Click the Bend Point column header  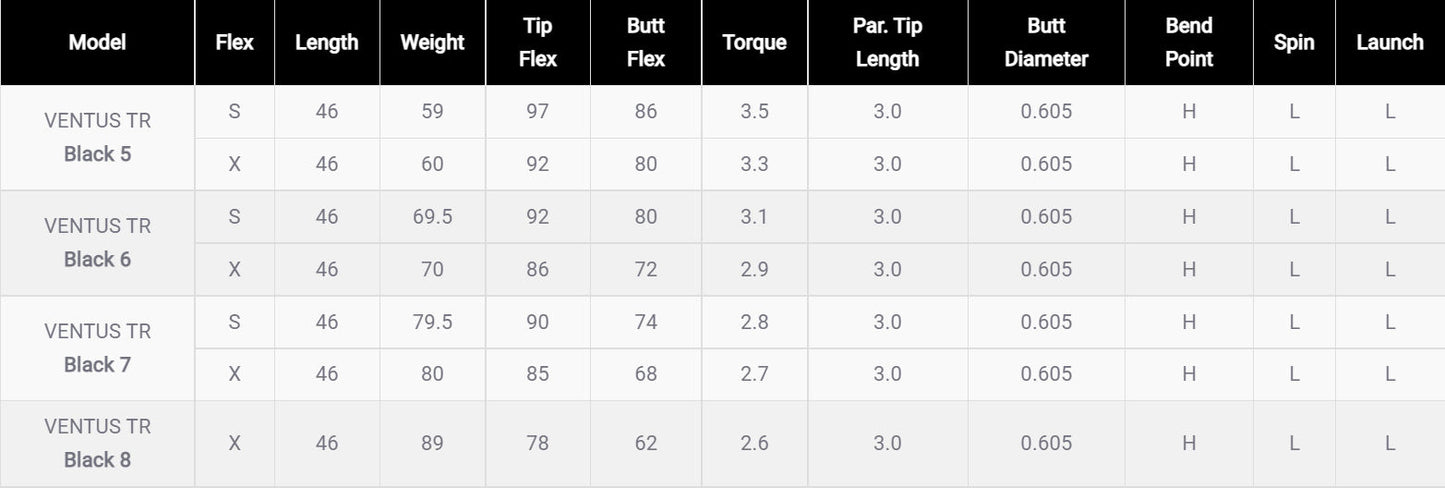(x=1189, y=43)
